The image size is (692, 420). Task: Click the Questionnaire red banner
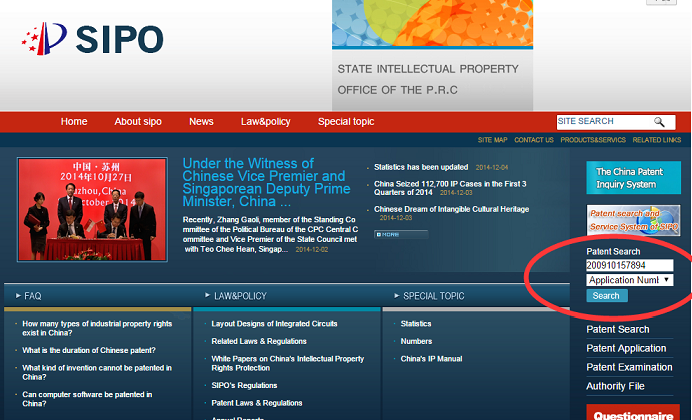click(633, 413)
